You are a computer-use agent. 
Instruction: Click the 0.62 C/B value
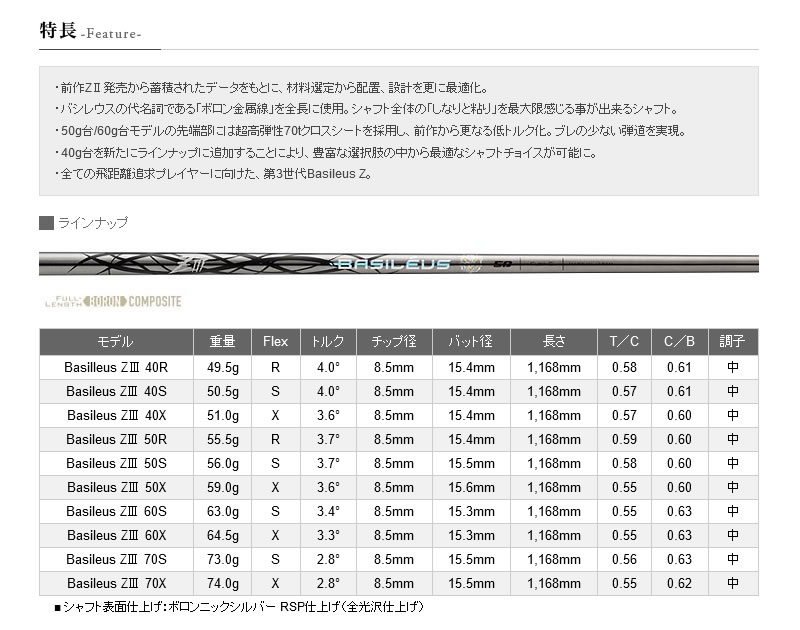pos(680,583)
